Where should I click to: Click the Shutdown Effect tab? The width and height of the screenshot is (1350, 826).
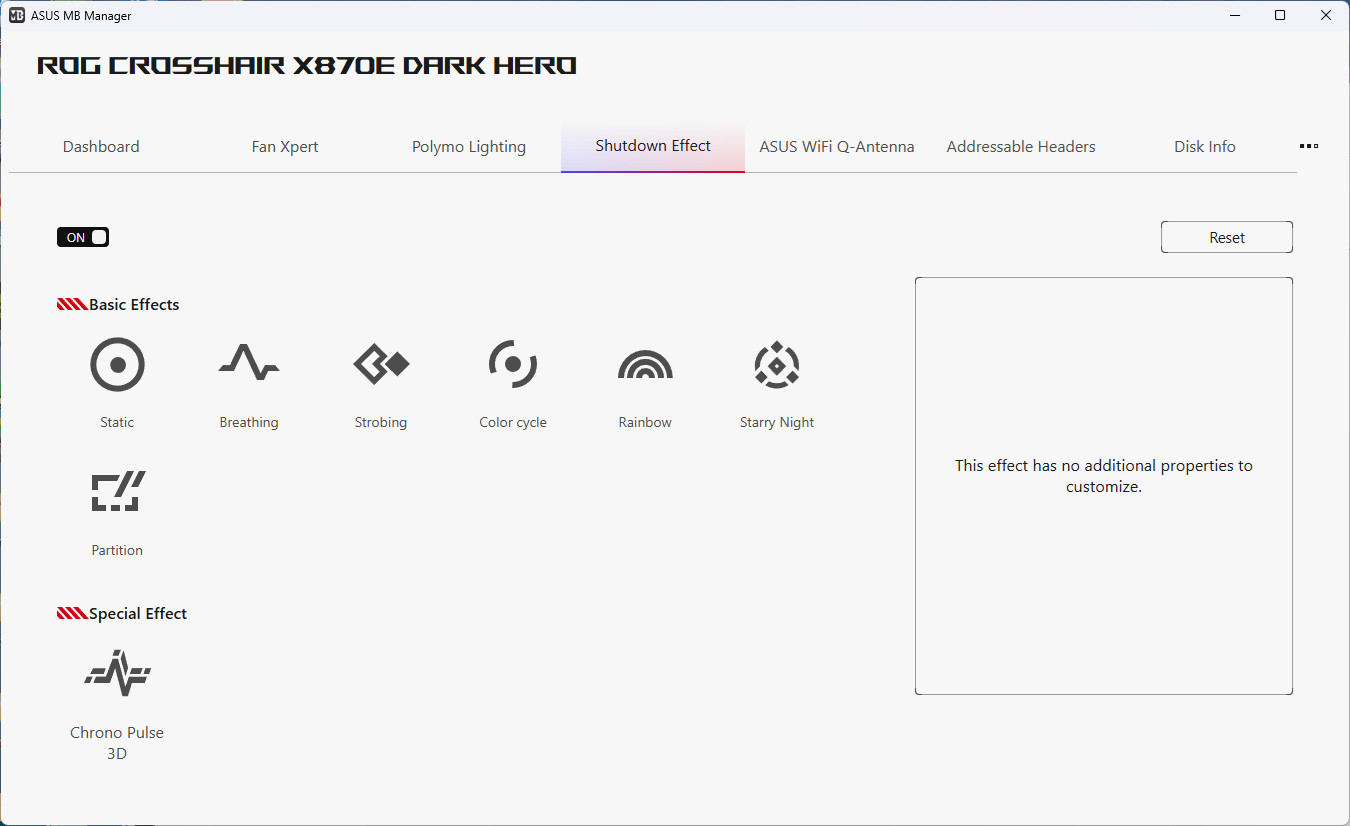pos(653,146)
